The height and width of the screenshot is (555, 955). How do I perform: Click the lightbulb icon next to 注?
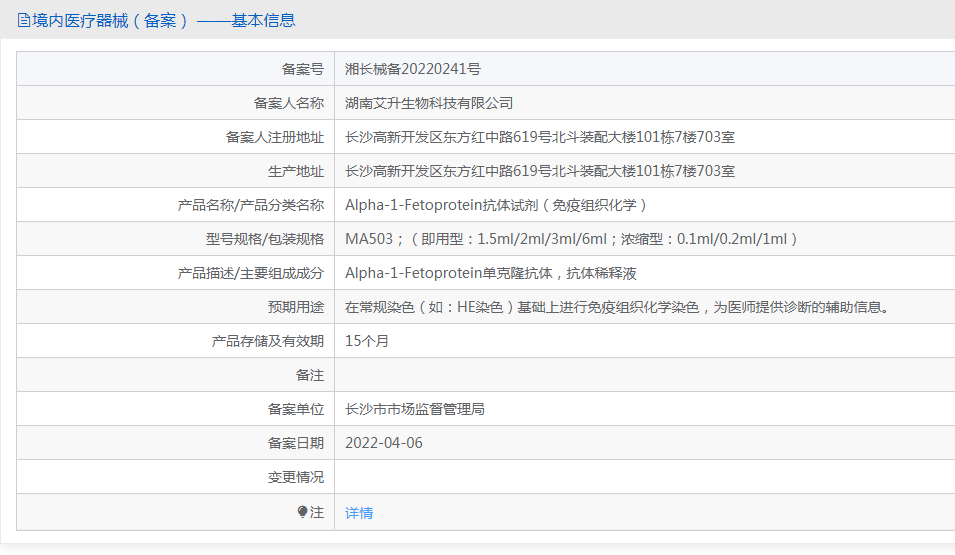coord(302,512)
